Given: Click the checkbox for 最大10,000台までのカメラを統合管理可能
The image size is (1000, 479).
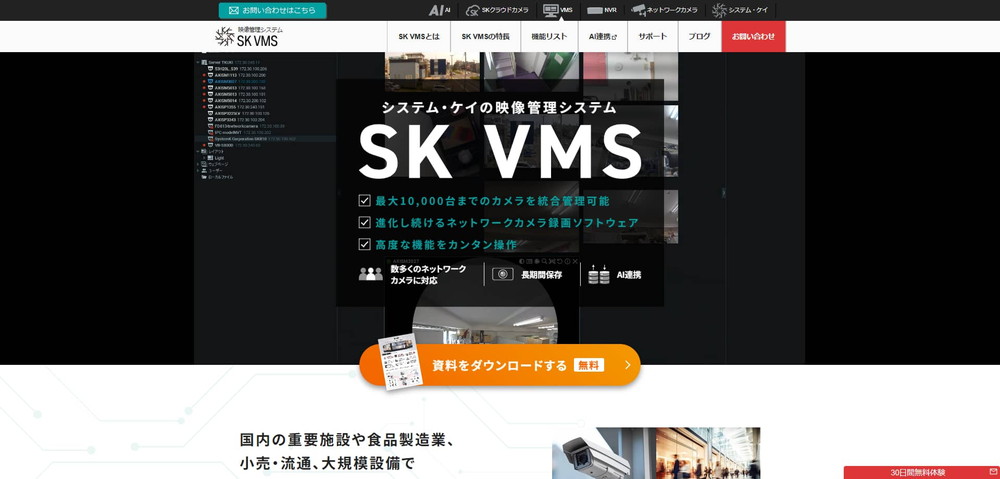Looking at the screenshot, I should tap(364, 201).
